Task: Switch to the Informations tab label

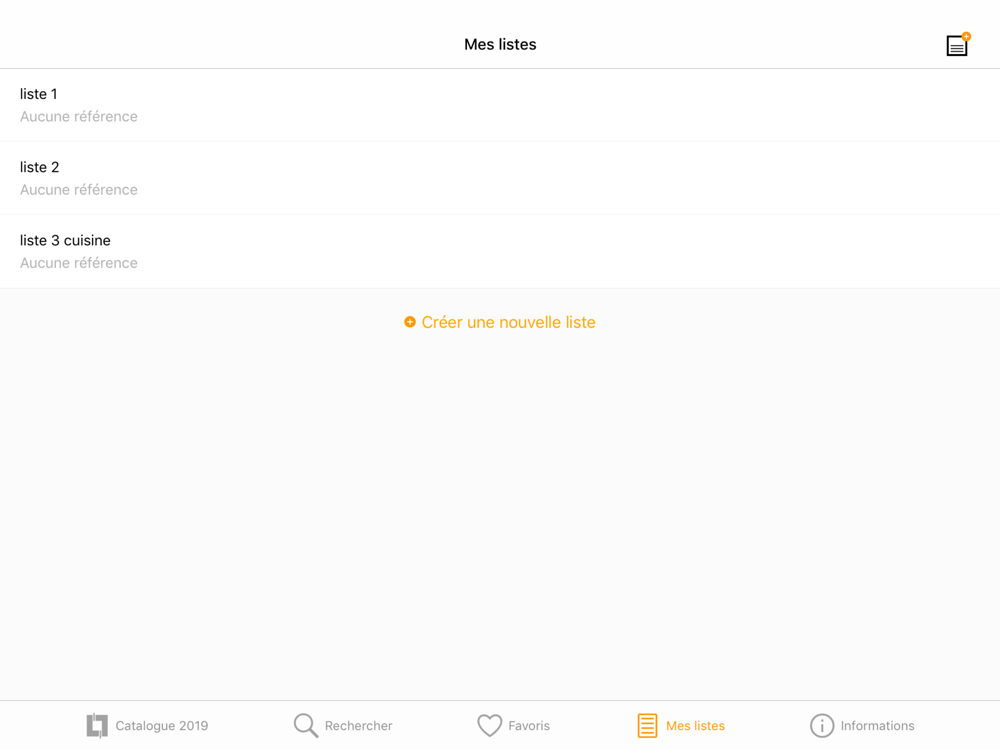Action: click(x=878, y=726)
